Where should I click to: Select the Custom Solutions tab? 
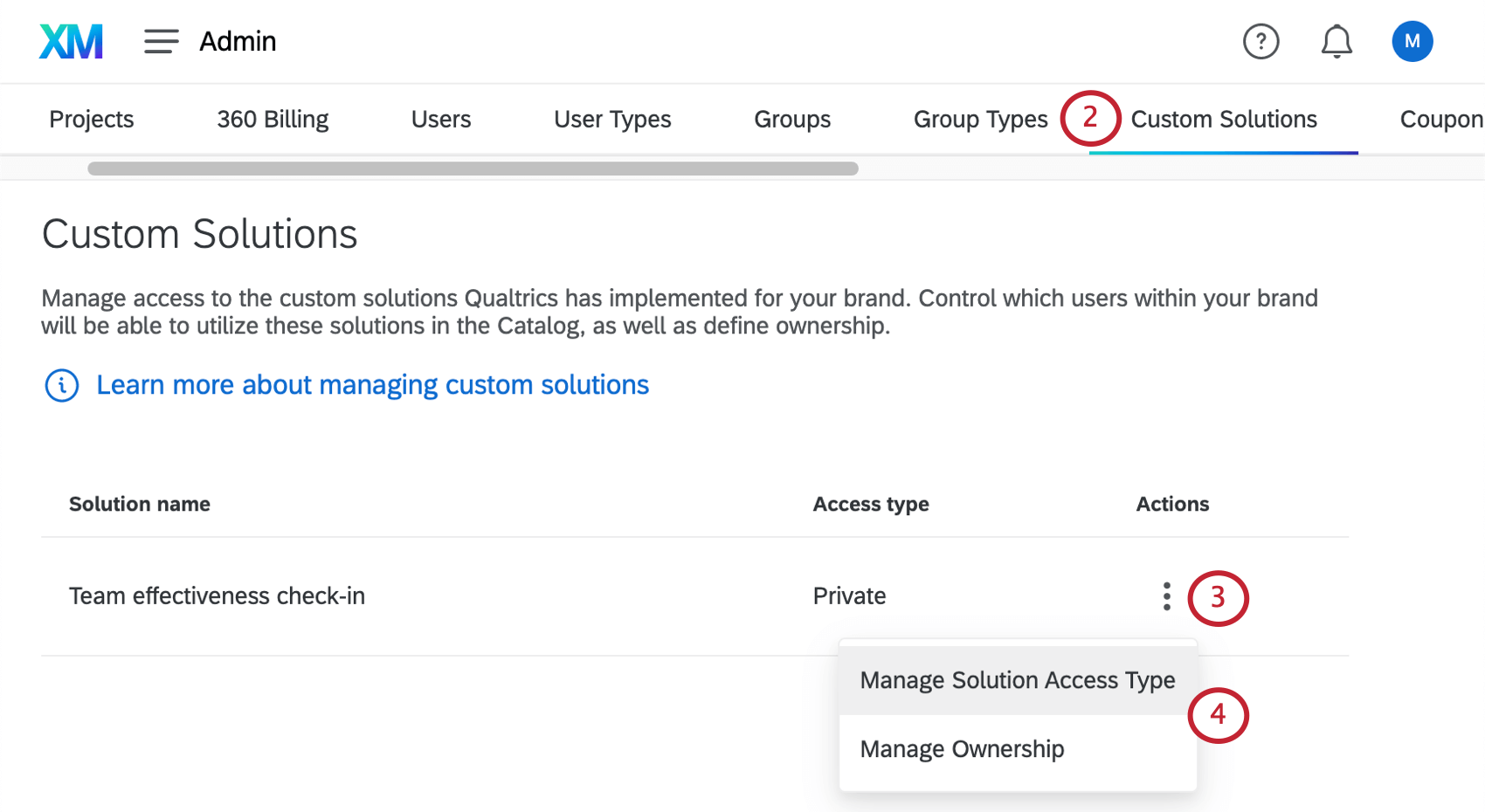[1223, 119]
